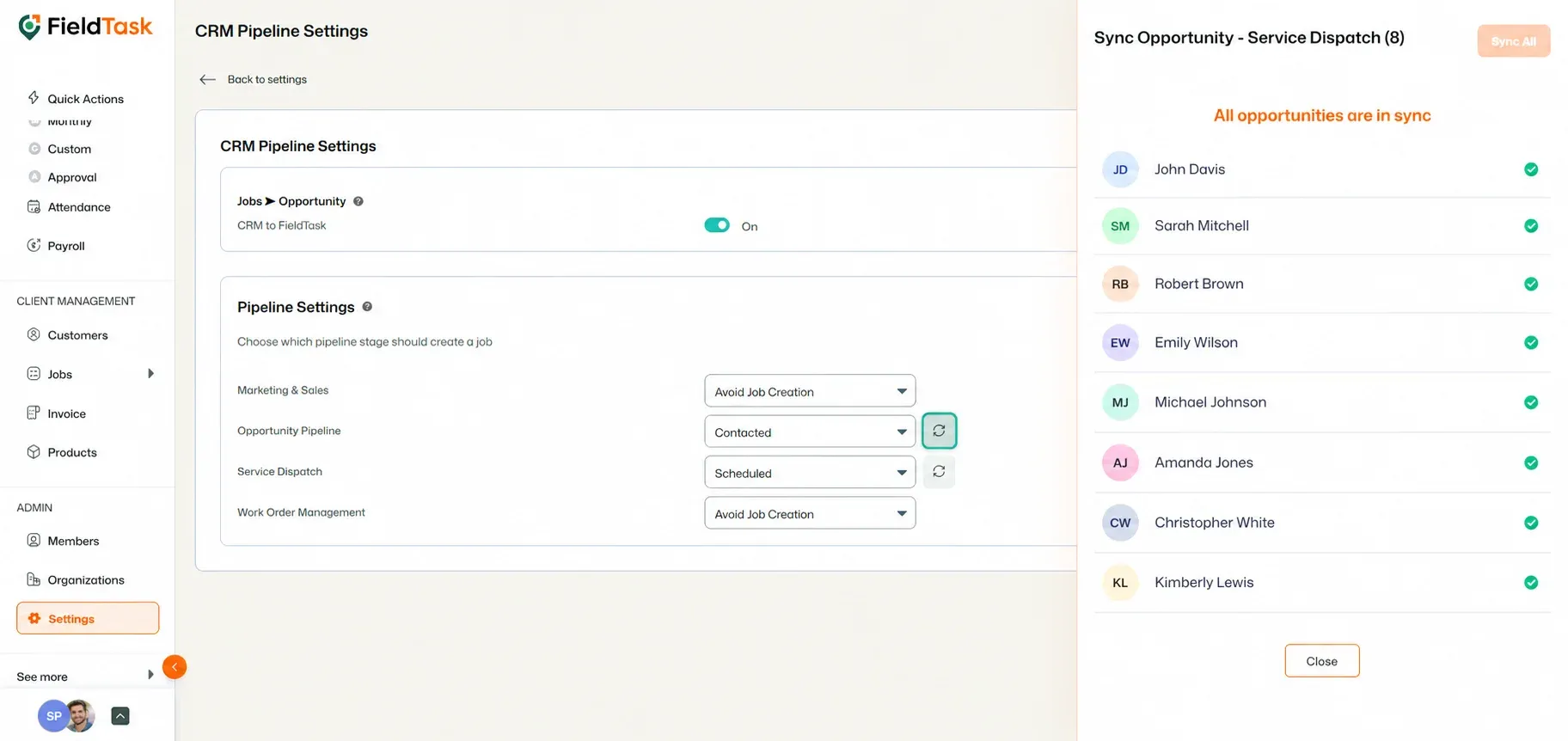Viewport: 1568px width, 741px height.
Task: Click the Payroll icon in sidebar
Action: pyautogui.click(x=34, y=245)
